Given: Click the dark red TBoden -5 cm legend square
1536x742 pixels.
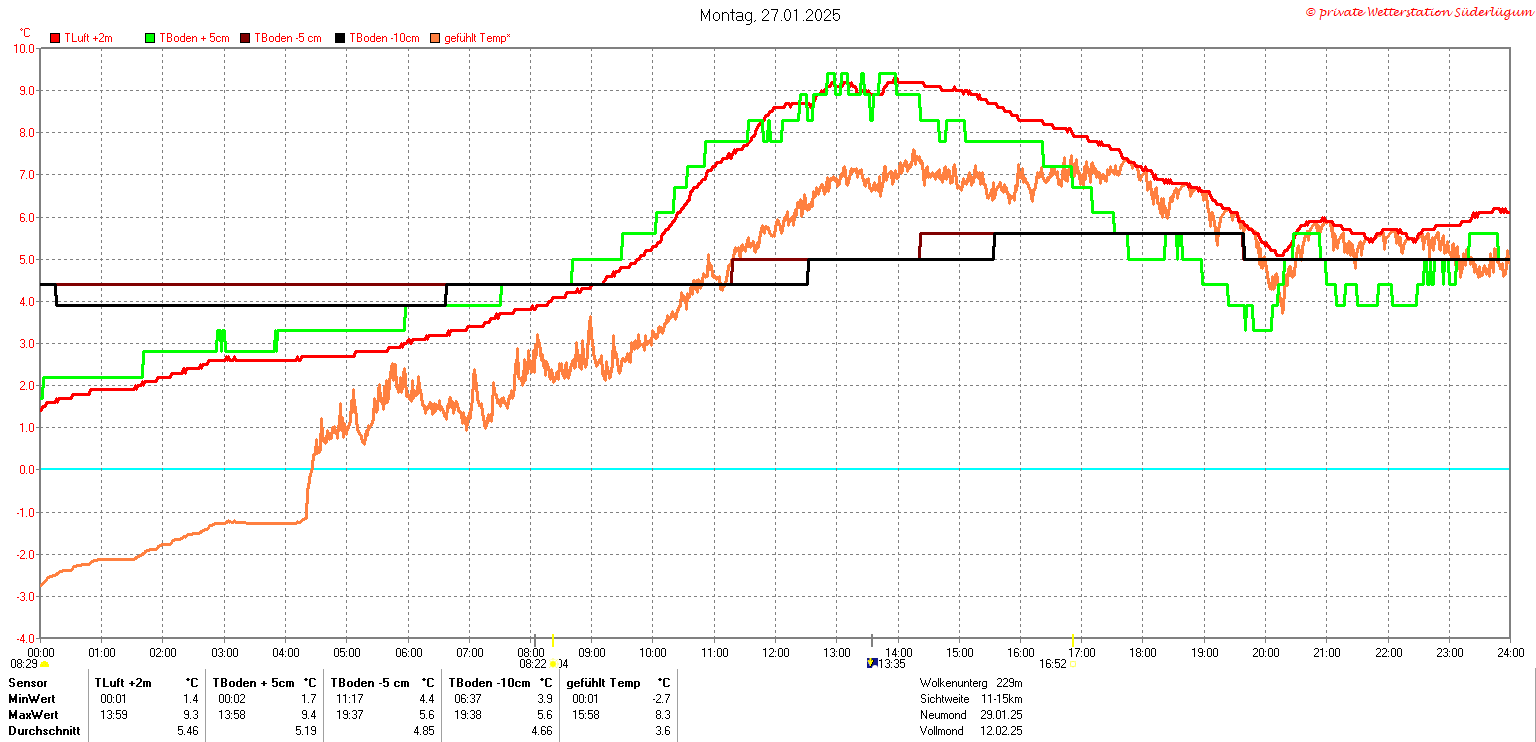Looking at the screenshot, I should [x=246, y=38].
